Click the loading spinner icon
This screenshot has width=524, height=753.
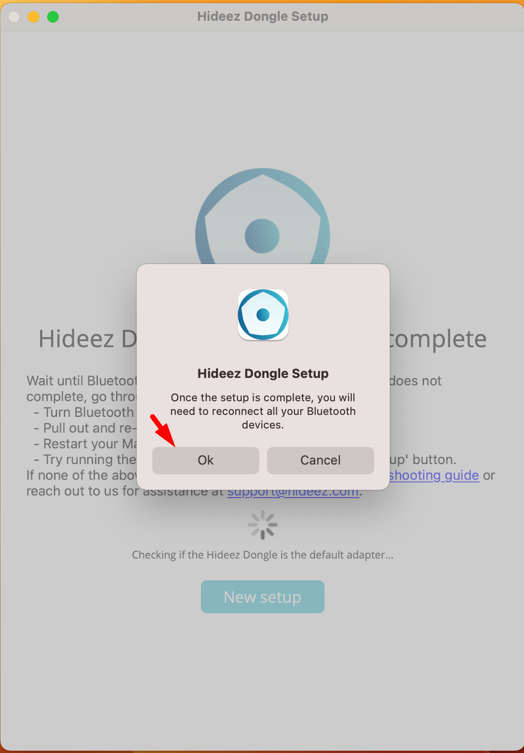click(263, 525)
